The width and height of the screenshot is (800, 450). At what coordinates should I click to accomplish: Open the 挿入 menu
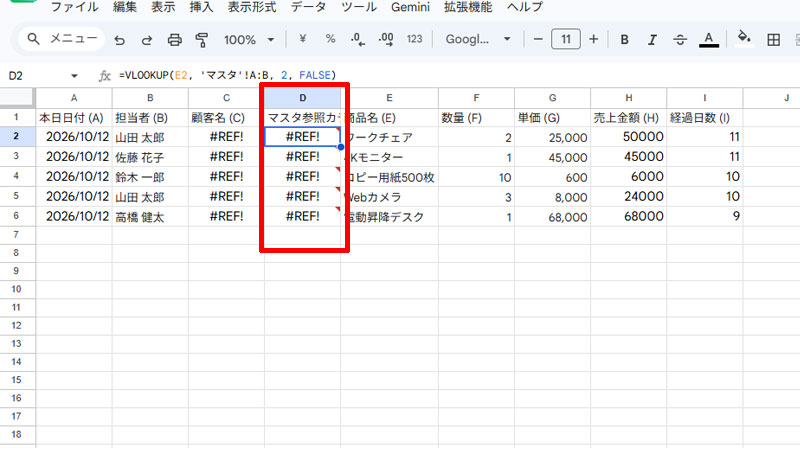coord(201,7)
